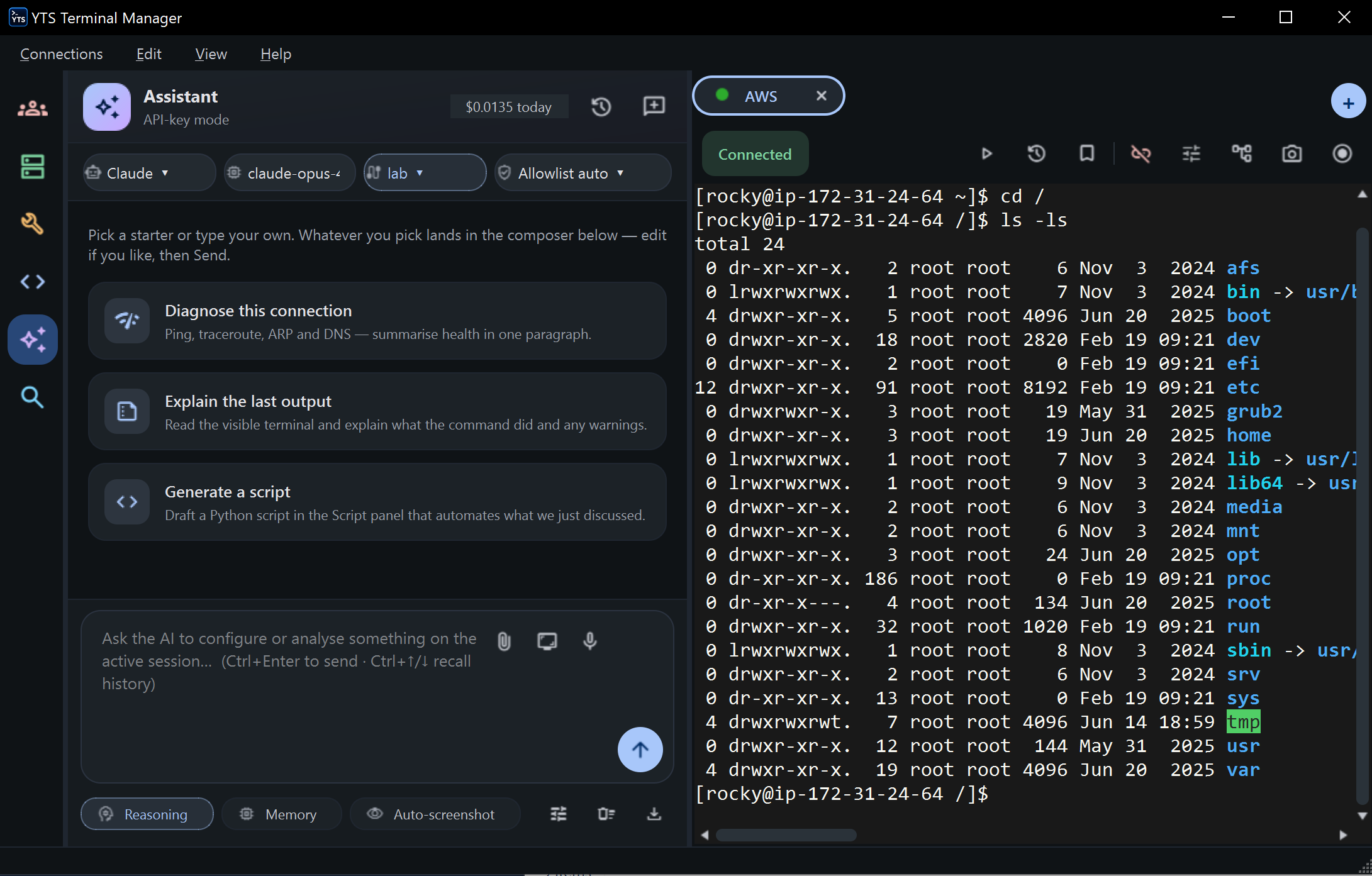Click the terminal run play icon
The image size is (1372, 876).
986,153
